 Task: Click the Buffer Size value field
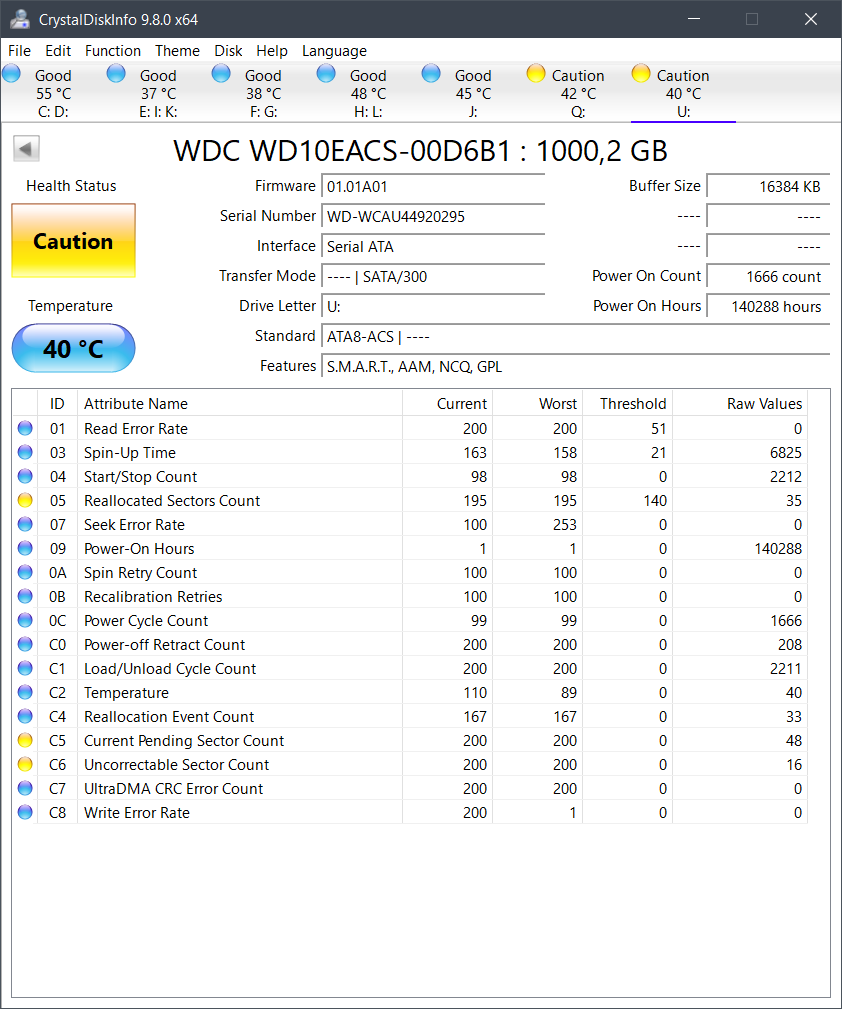point(768,187)
